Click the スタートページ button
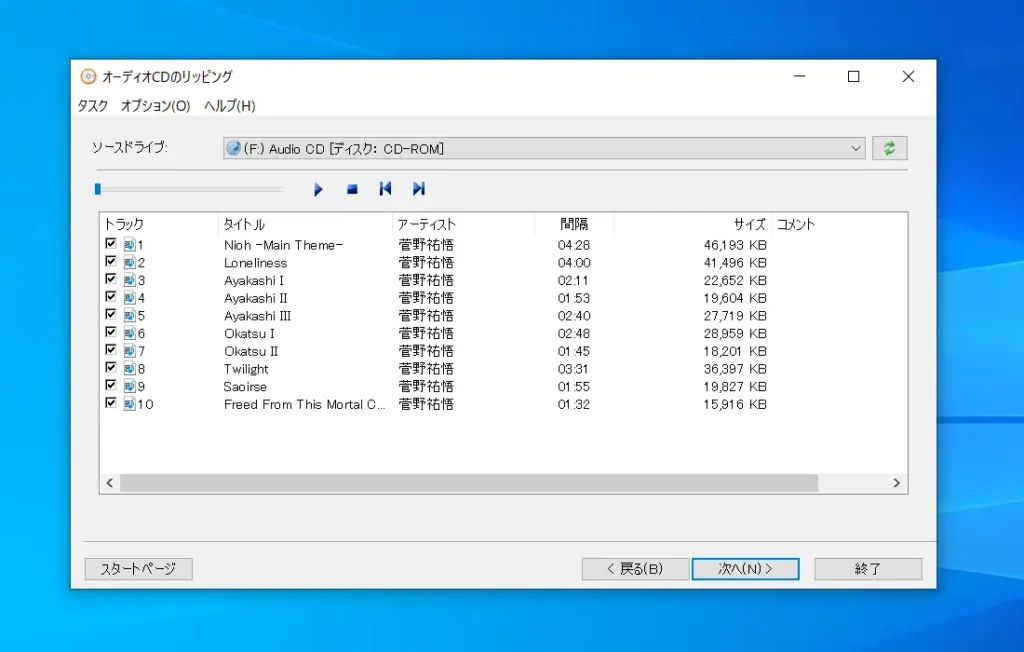Screen dimensions: 1024x652 point(138,568)
